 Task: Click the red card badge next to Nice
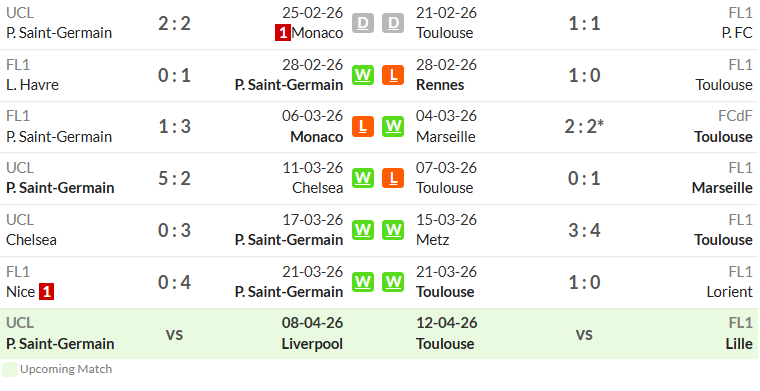coord(47,292)
